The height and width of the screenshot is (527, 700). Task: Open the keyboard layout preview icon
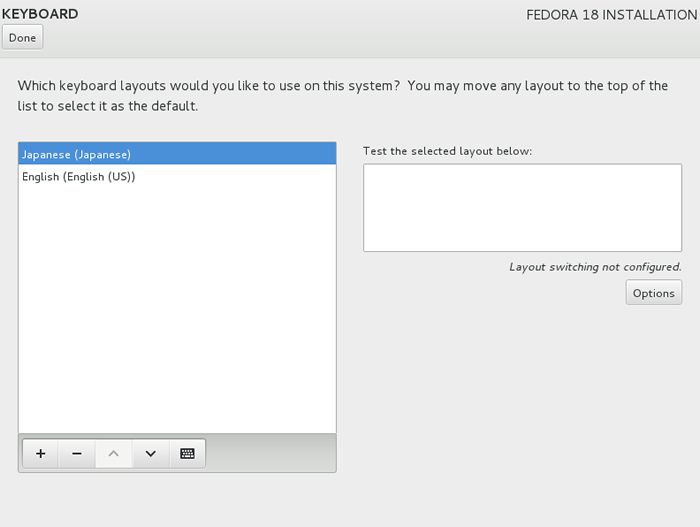188,453
